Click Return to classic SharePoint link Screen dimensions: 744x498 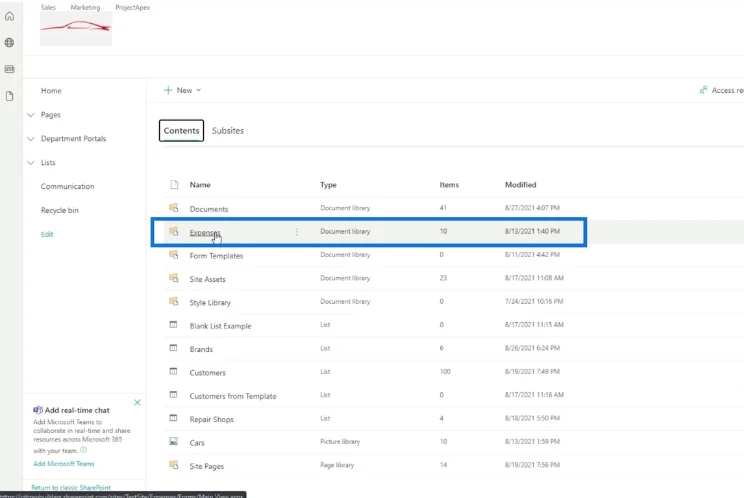(x=71, y=487)
